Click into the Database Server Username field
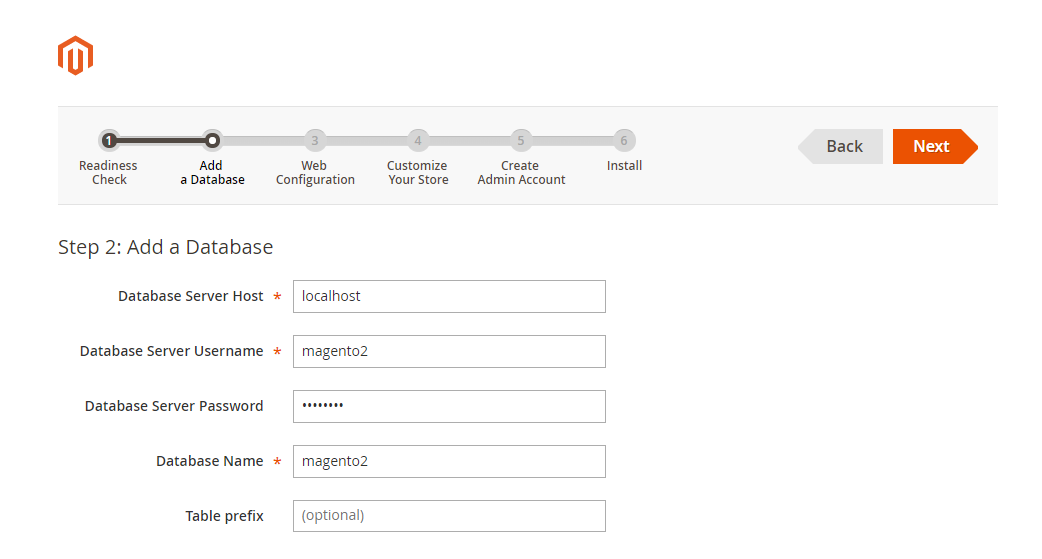 click(449, 351)
